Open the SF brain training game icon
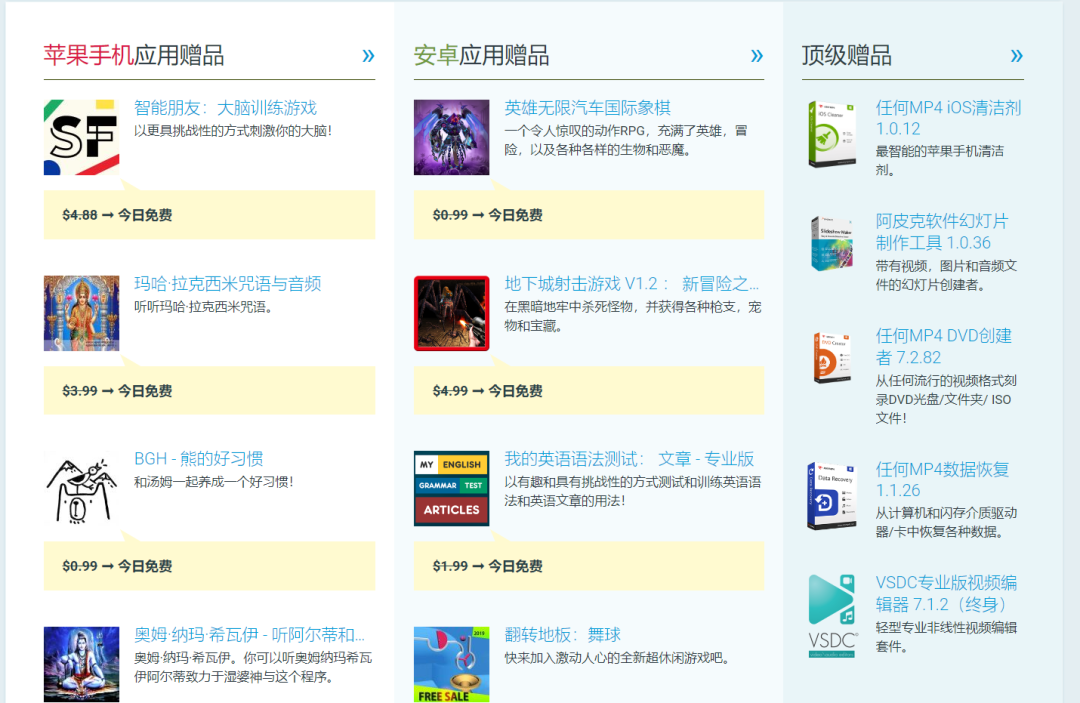The width and height of the screenshot is (1080, 703). click(x=81, y=138)
